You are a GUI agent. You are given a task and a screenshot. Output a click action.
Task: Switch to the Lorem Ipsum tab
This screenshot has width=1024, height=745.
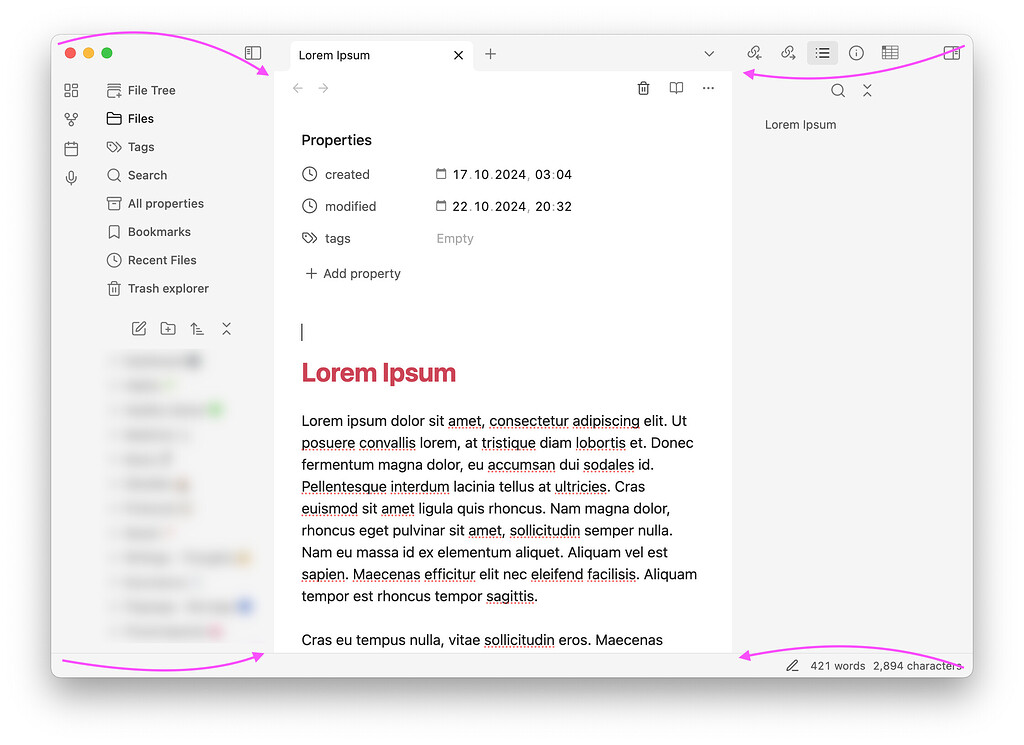334,55
